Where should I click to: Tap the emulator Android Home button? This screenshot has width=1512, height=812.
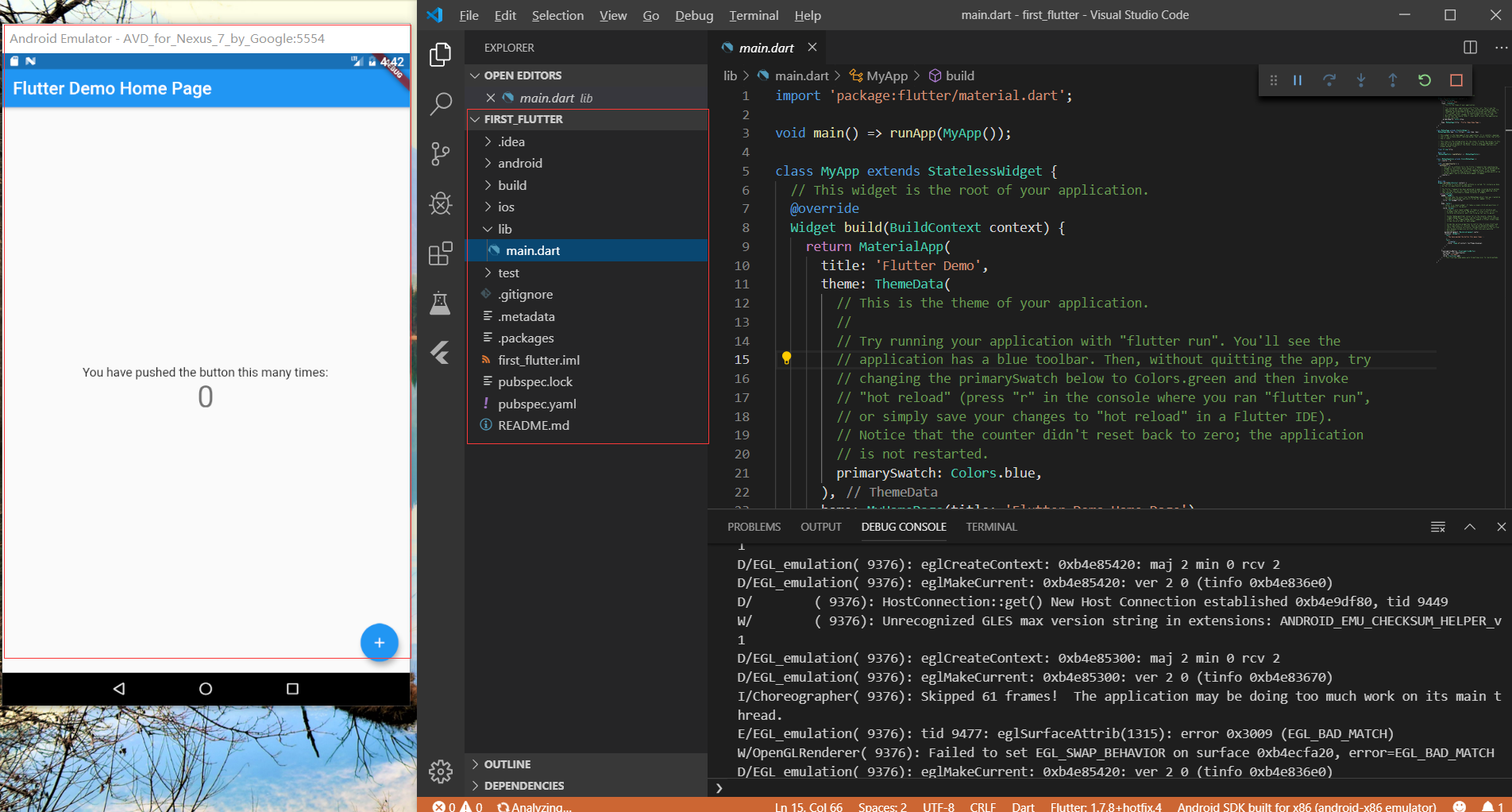(206, 689)
